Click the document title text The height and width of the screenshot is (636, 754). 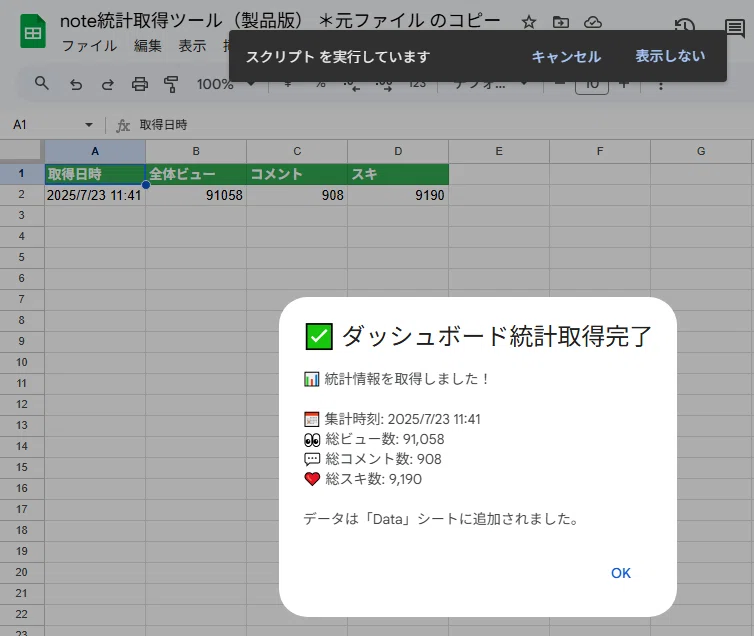click(280, 21)
